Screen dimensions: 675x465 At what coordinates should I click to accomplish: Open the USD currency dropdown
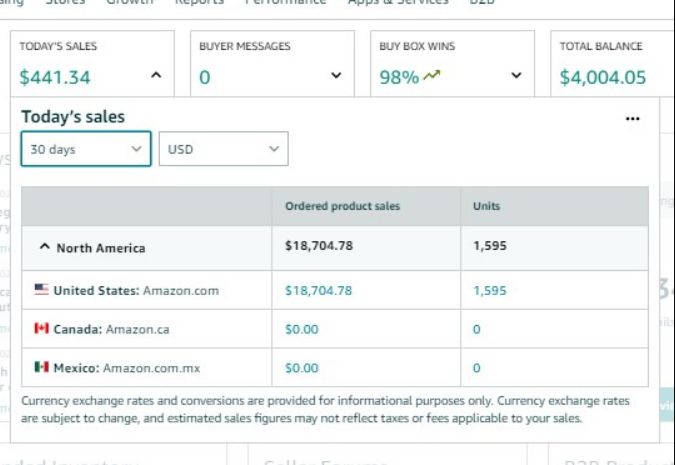tap(223, 149)
